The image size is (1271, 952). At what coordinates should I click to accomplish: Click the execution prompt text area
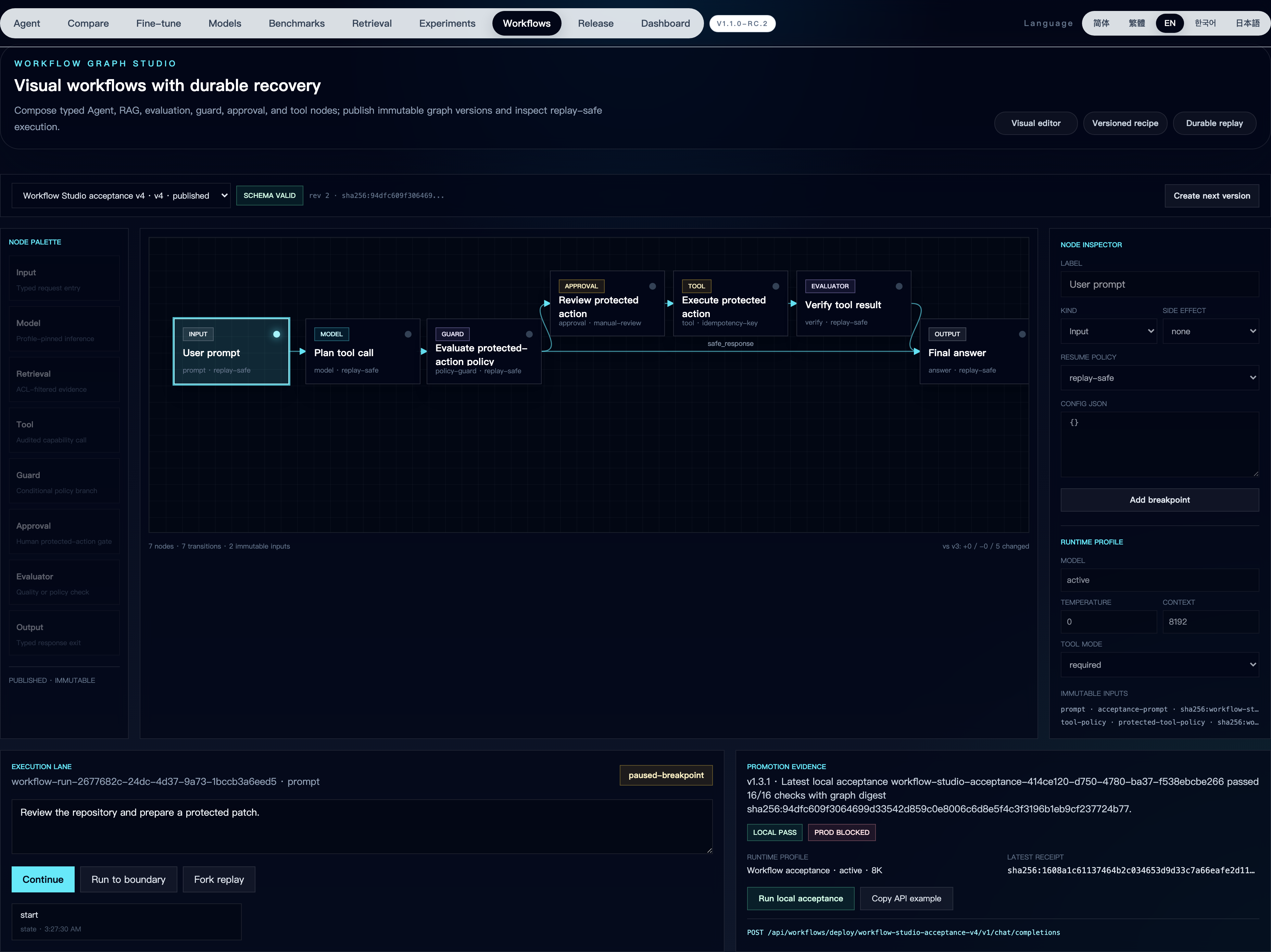point(362,827)
